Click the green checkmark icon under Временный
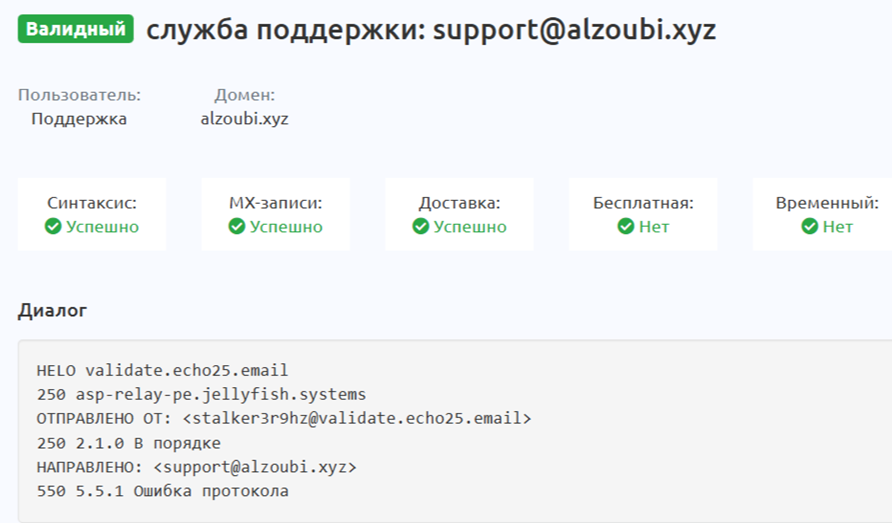892x523 pixels. 810,227
